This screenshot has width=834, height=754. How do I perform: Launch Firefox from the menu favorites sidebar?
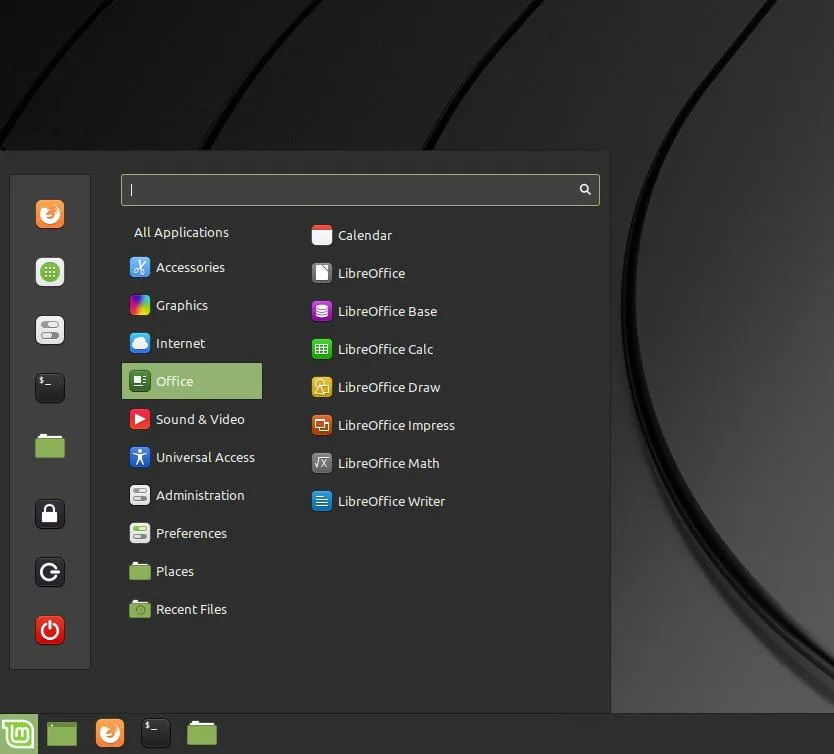50,214
